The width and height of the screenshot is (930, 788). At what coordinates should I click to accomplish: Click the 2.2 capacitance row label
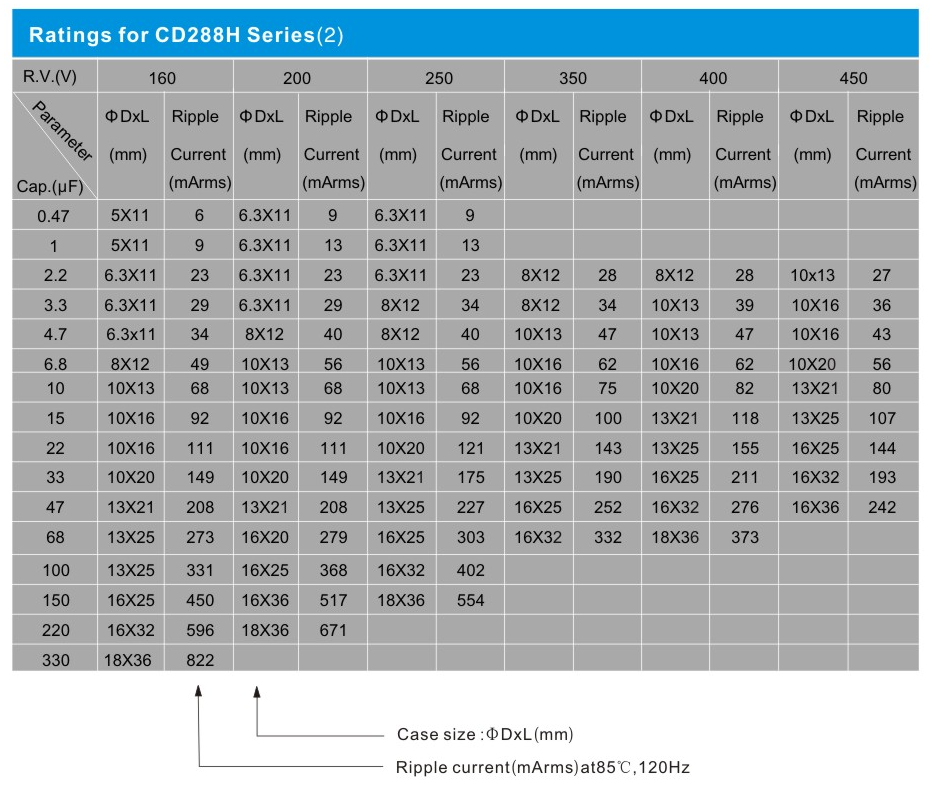[x=55, y=276]
